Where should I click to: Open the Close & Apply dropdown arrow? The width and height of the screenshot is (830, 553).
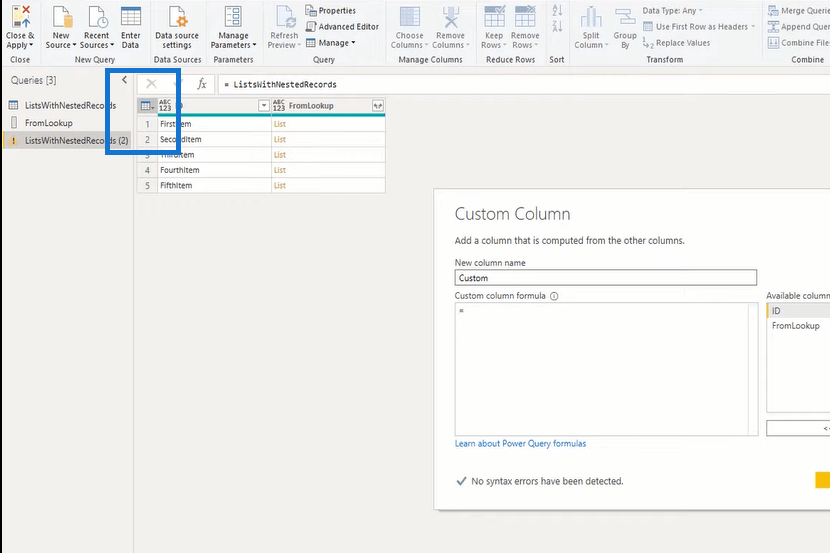[31, 46]
